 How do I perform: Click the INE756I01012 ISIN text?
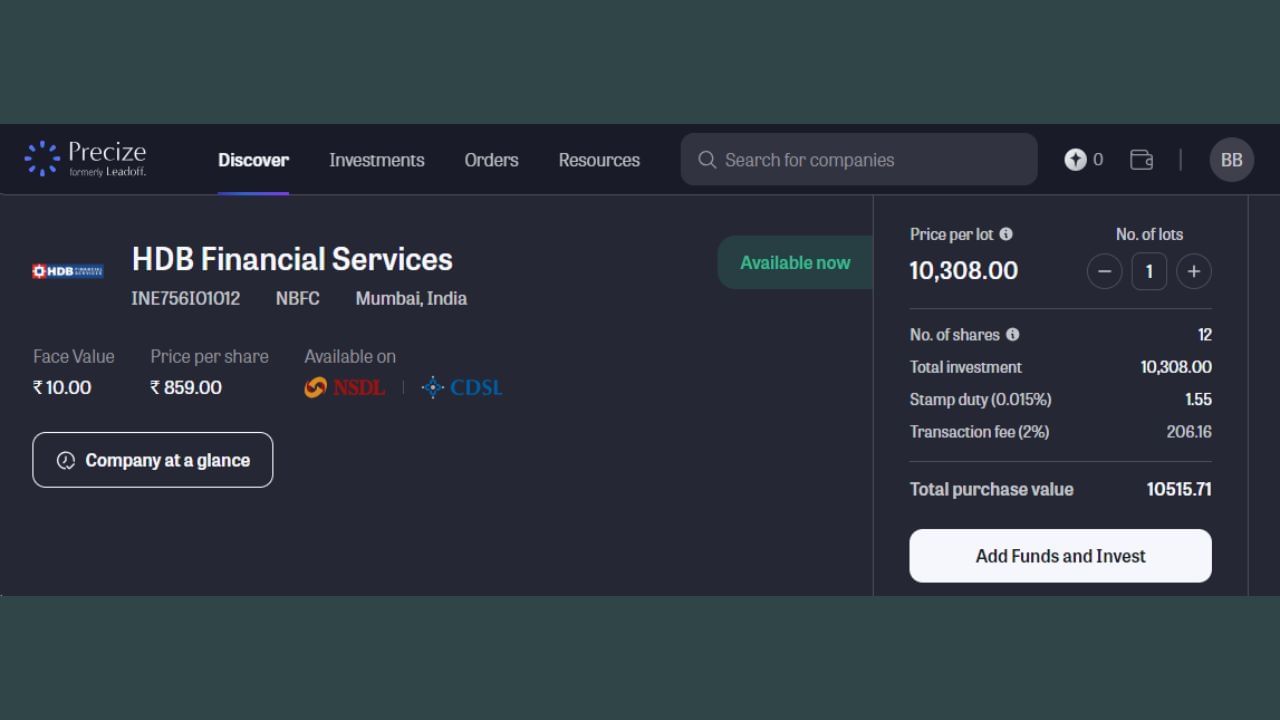186,299
